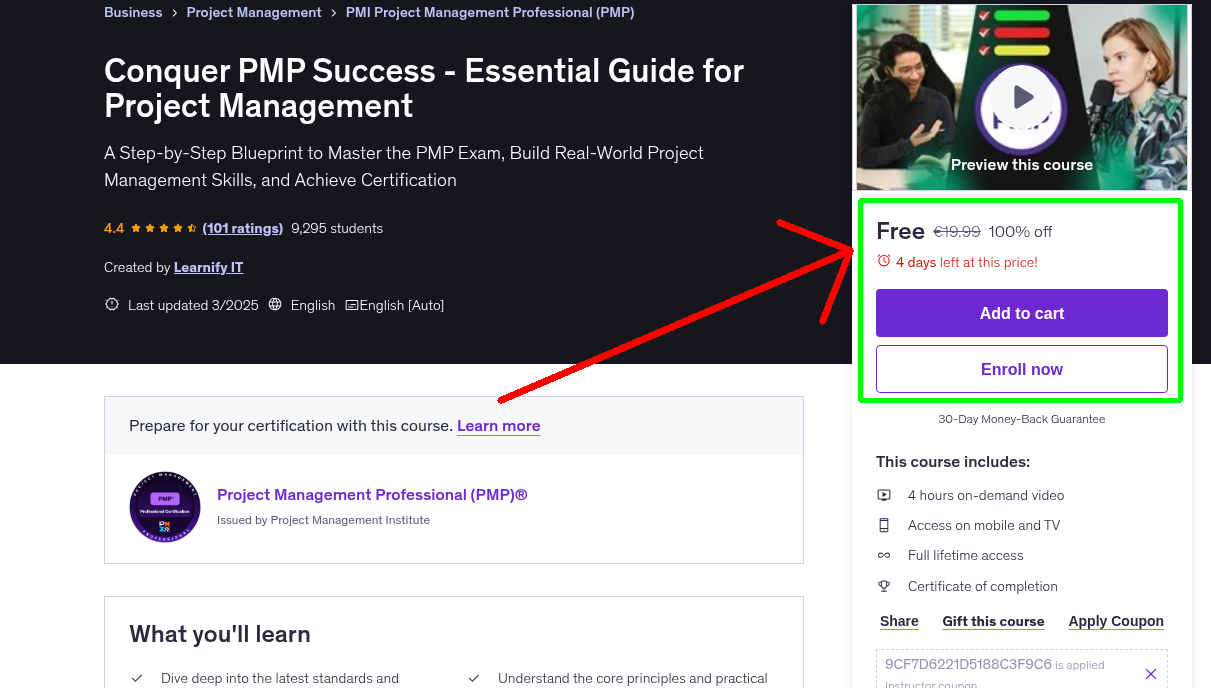Open PMI Project Management Professional breadcrumb

(x=490, y=12)
